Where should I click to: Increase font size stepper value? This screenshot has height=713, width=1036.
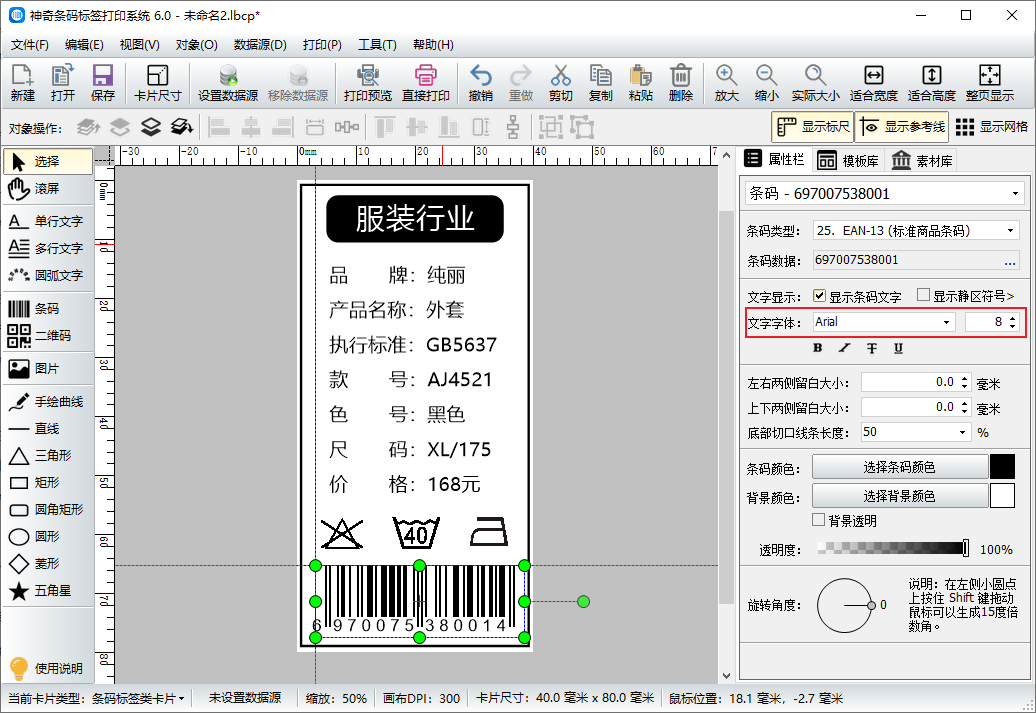tap(1013, 318)
